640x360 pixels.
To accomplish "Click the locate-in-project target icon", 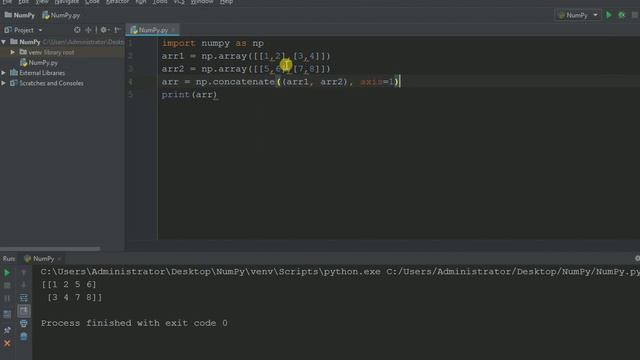I will tap(77, 30).
